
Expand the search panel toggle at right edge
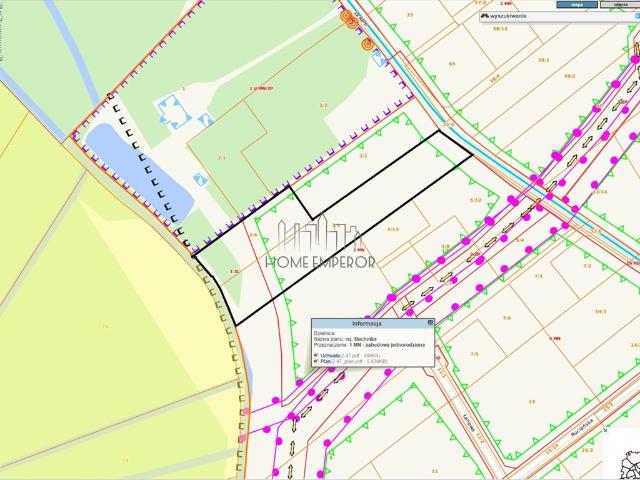click(x=638, y=16)
